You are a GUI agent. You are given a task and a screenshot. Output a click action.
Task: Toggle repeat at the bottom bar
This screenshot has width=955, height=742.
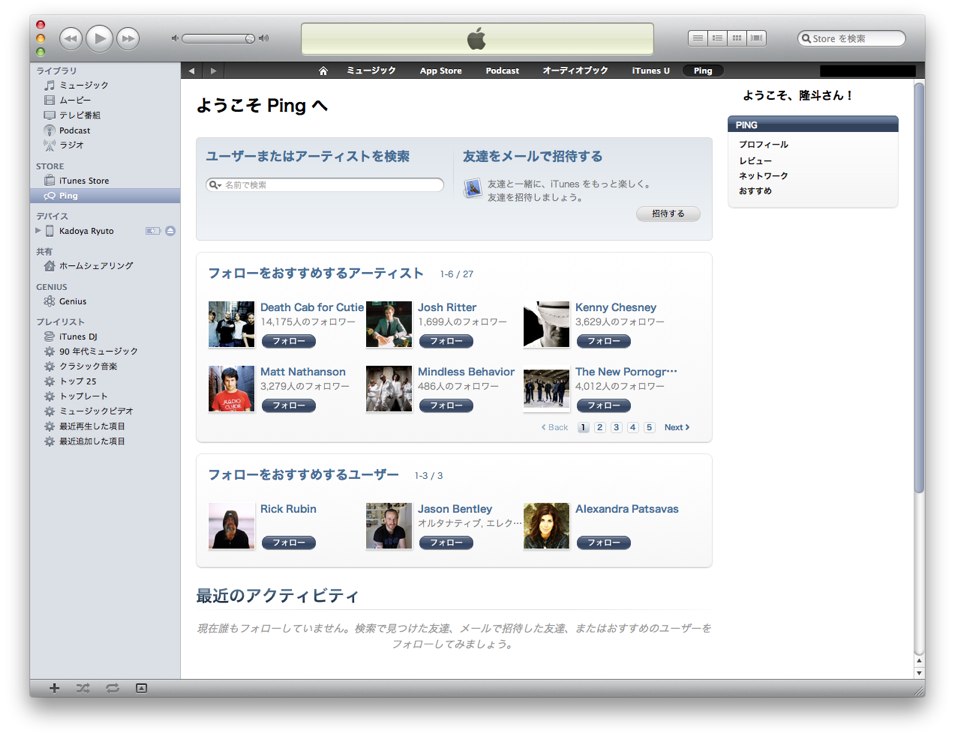click(x=112, y=688)
